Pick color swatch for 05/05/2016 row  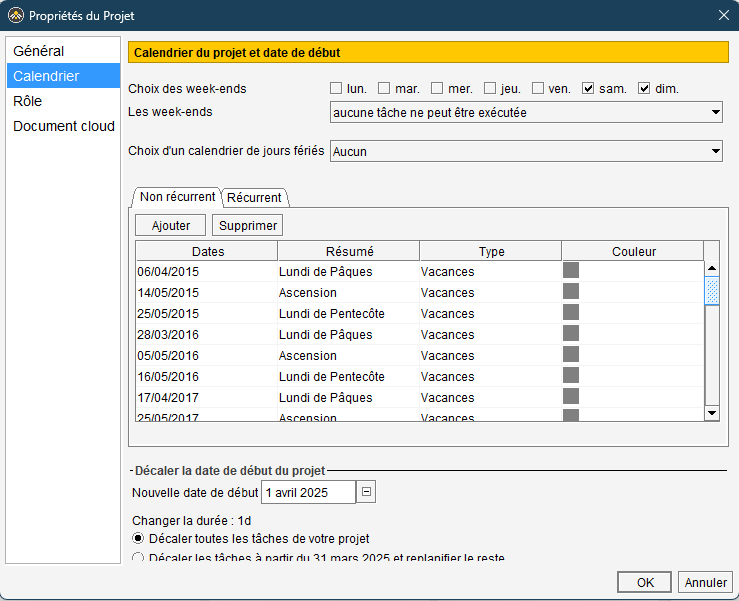pos(571,354)
